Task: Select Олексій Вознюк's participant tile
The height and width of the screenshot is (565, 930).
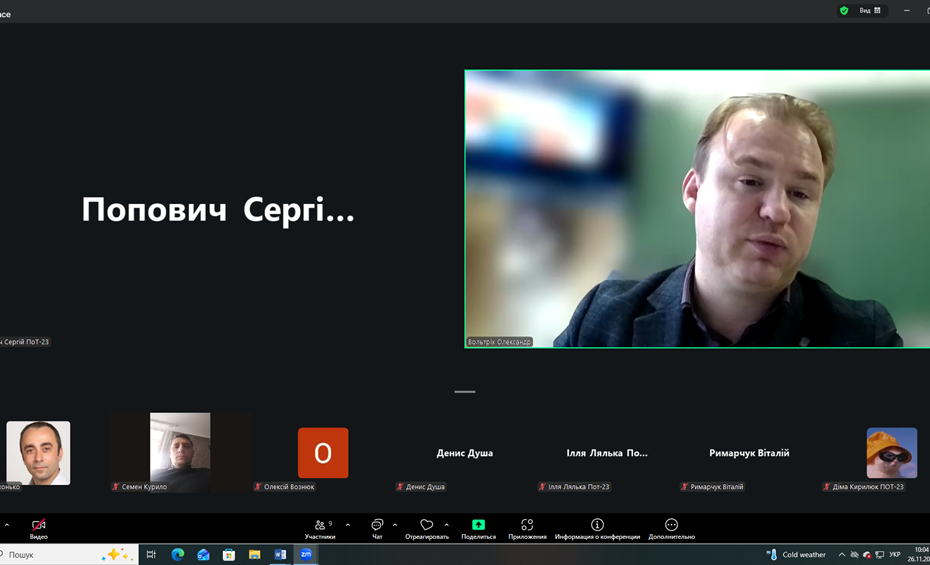Action: click(x=323, y=453)
